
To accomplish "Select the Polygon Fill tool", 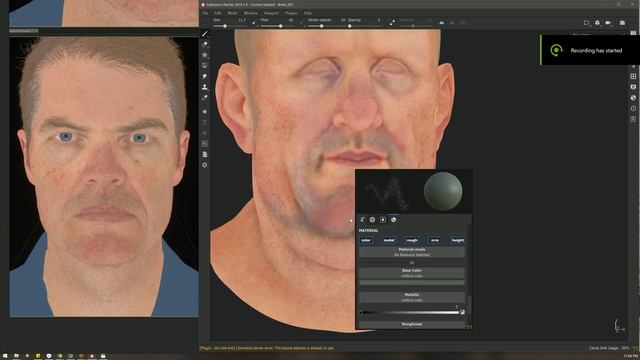I will tap(205, 66).
